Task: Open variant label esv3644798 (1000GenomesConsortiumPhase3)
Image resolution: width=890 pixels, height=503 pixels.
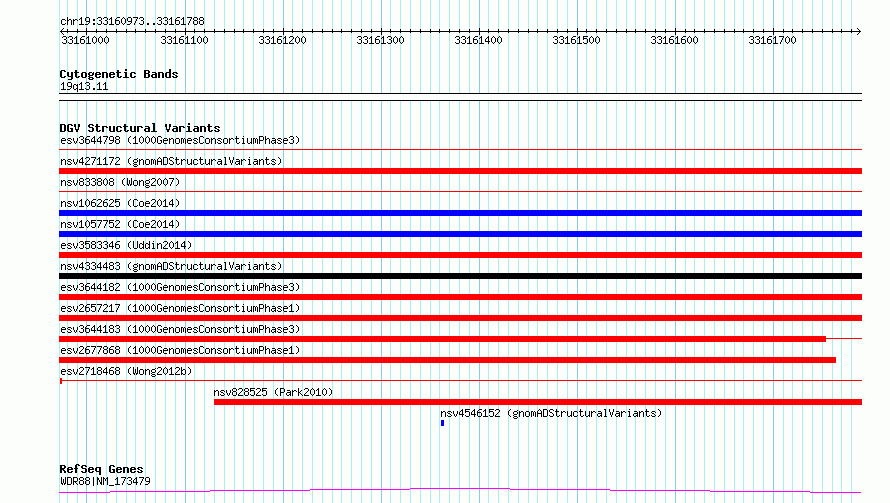Action: (180, 140)
